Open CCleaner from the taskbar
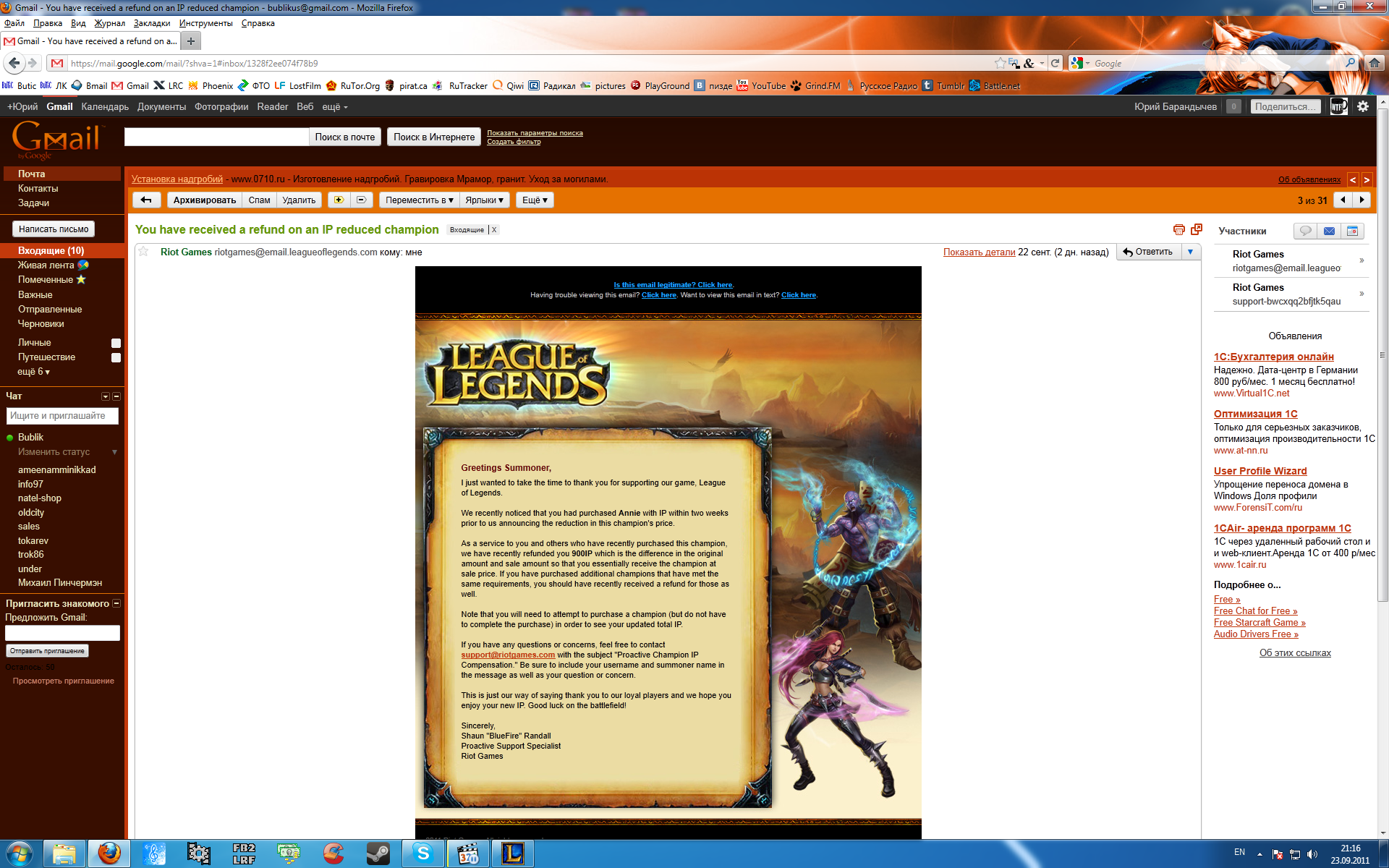The image size is (1389, 868). (333, 854)
